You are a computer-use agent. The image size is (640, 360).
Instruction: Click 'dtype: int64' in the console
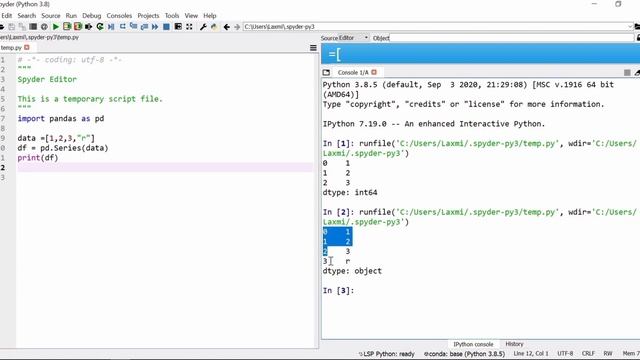tap(350, 193)
